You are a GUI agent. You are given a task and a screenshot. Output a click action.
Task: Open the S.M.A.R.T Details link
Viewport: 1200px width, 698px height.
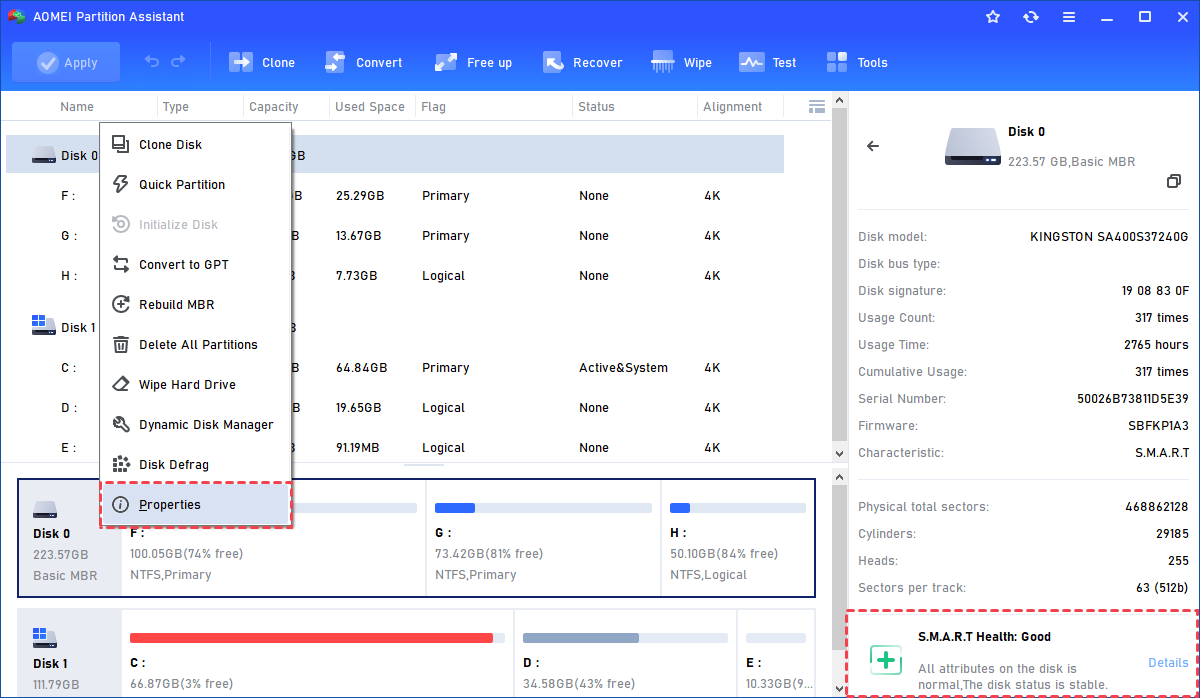(1167, 663)
